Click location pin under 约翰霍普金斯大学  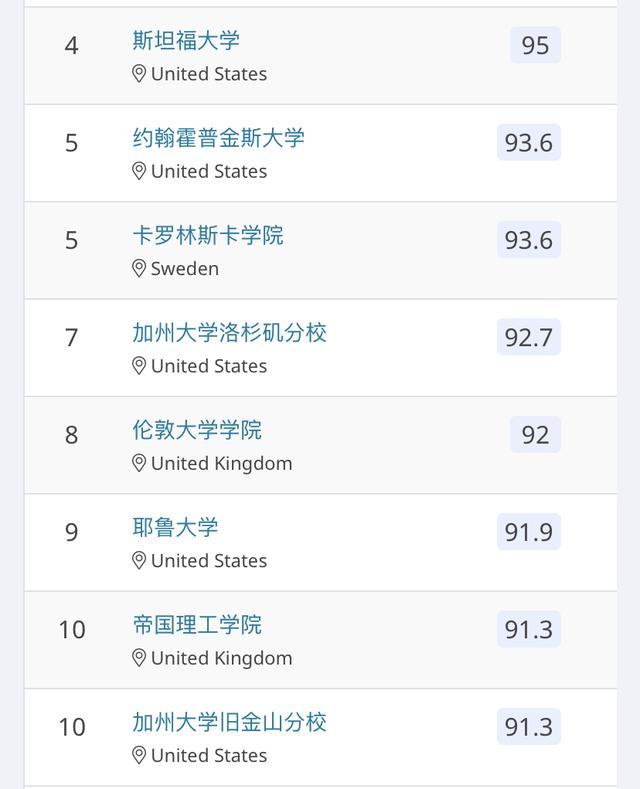tap(139, 171)
